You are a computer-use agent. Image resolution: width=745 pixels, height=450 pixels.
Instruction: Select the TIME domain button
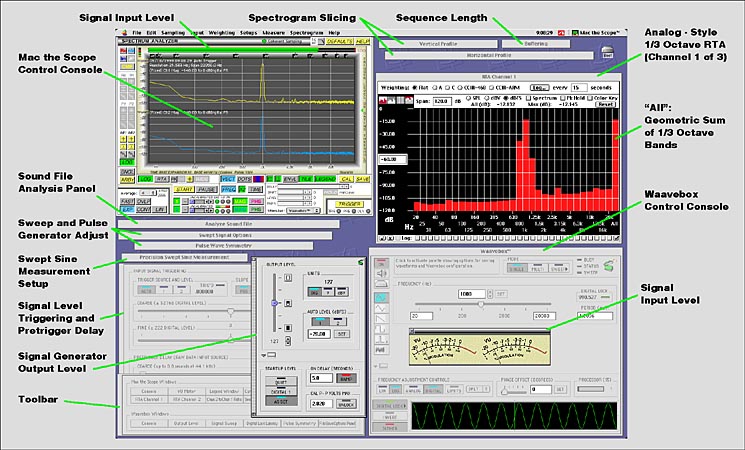point(256,189)
